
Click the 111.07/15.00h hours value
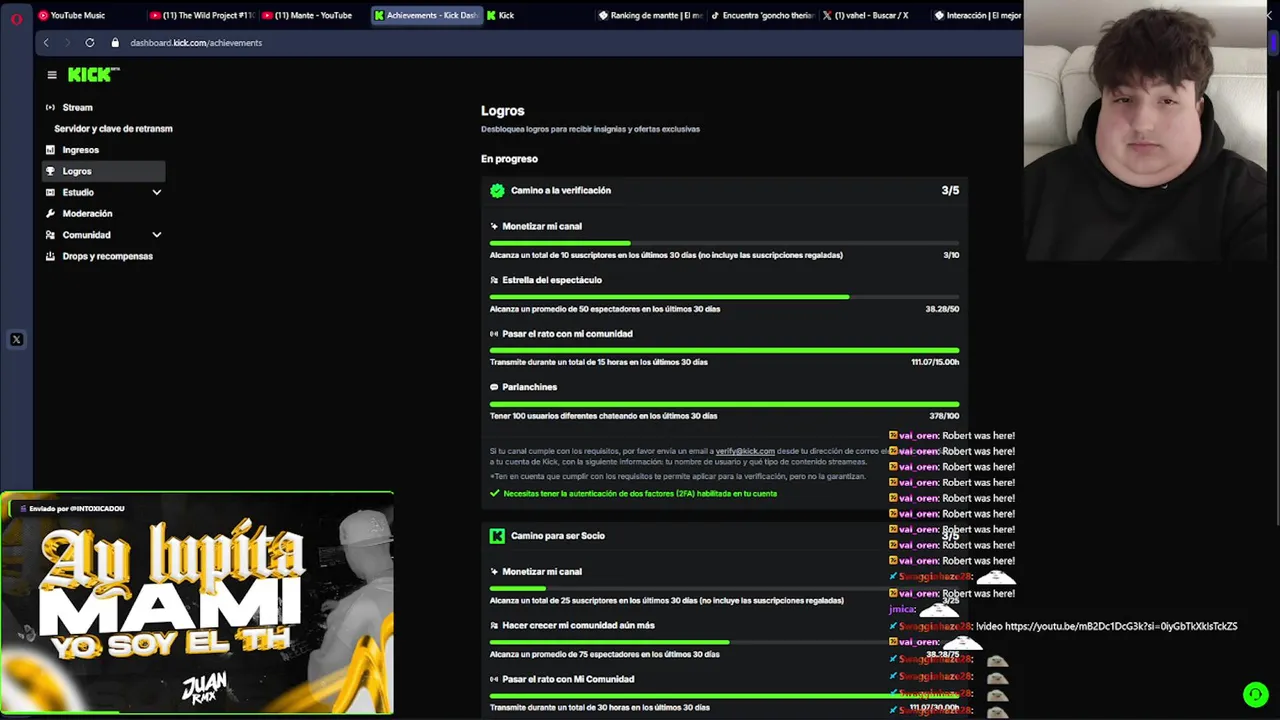coord(935,362)
